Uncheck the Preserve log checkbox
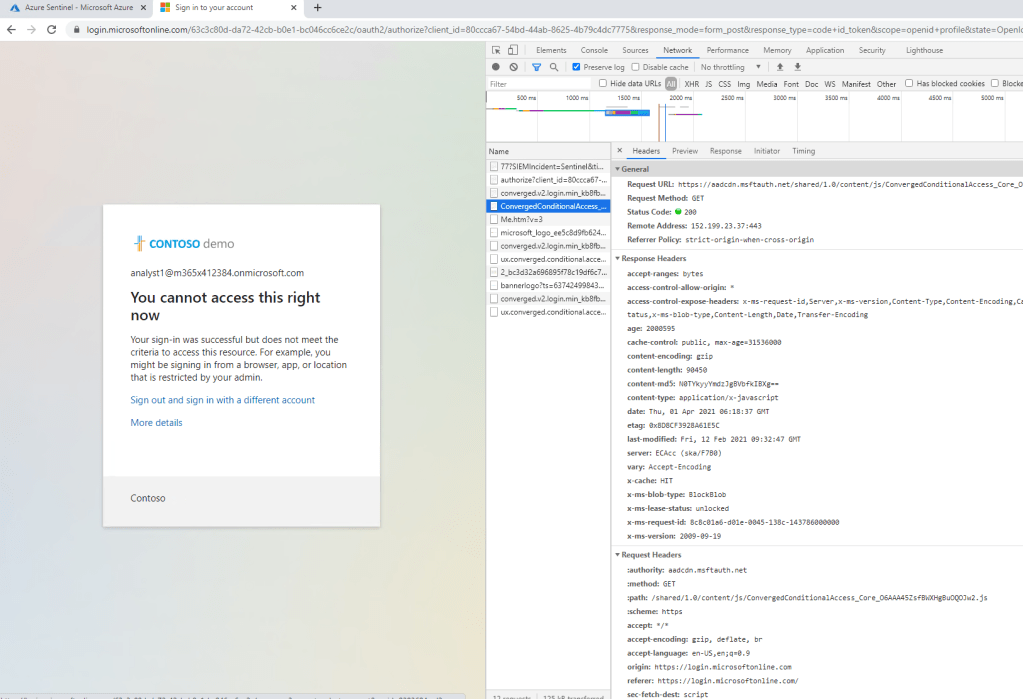The image size is (1023, 699). coord(577,67)
